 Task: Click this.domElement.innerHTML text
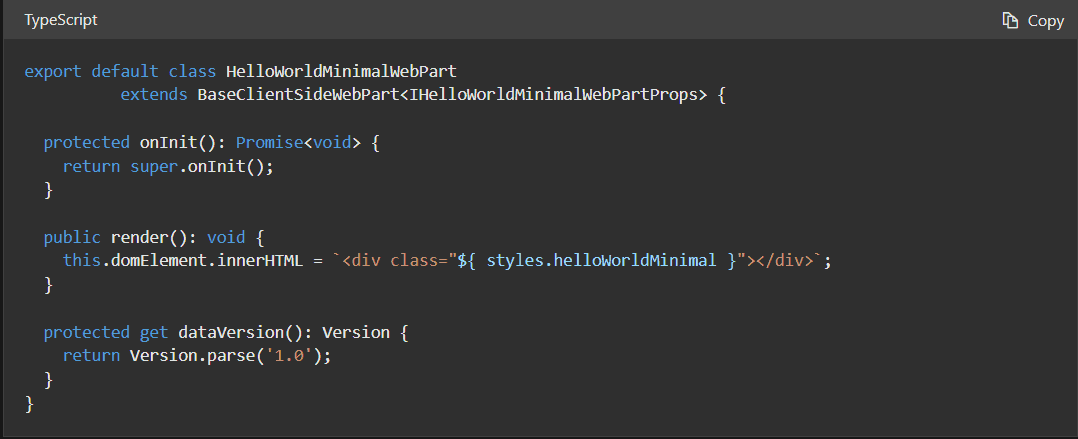183,261
